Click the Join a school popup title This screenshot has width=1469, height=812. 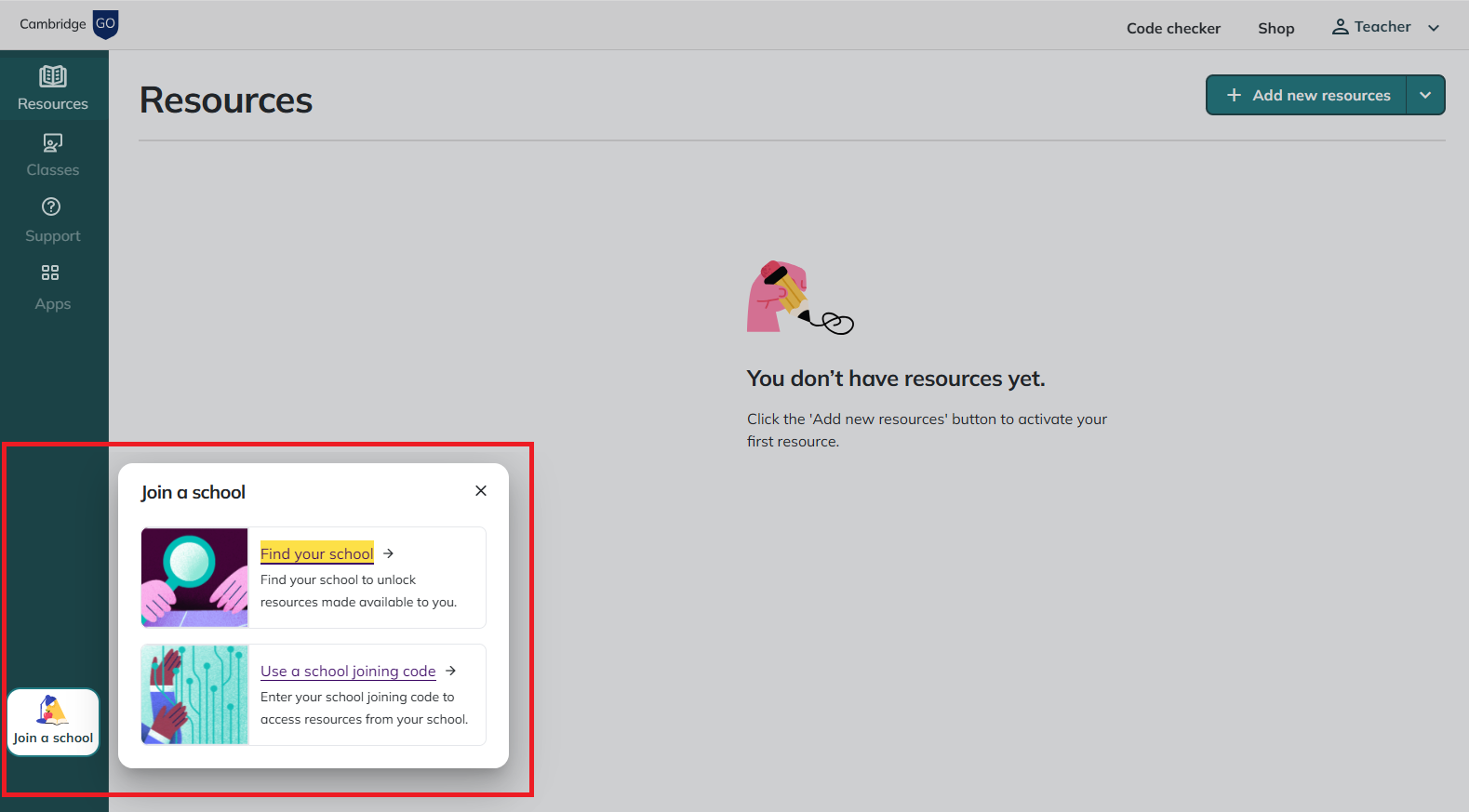[194, 492]
